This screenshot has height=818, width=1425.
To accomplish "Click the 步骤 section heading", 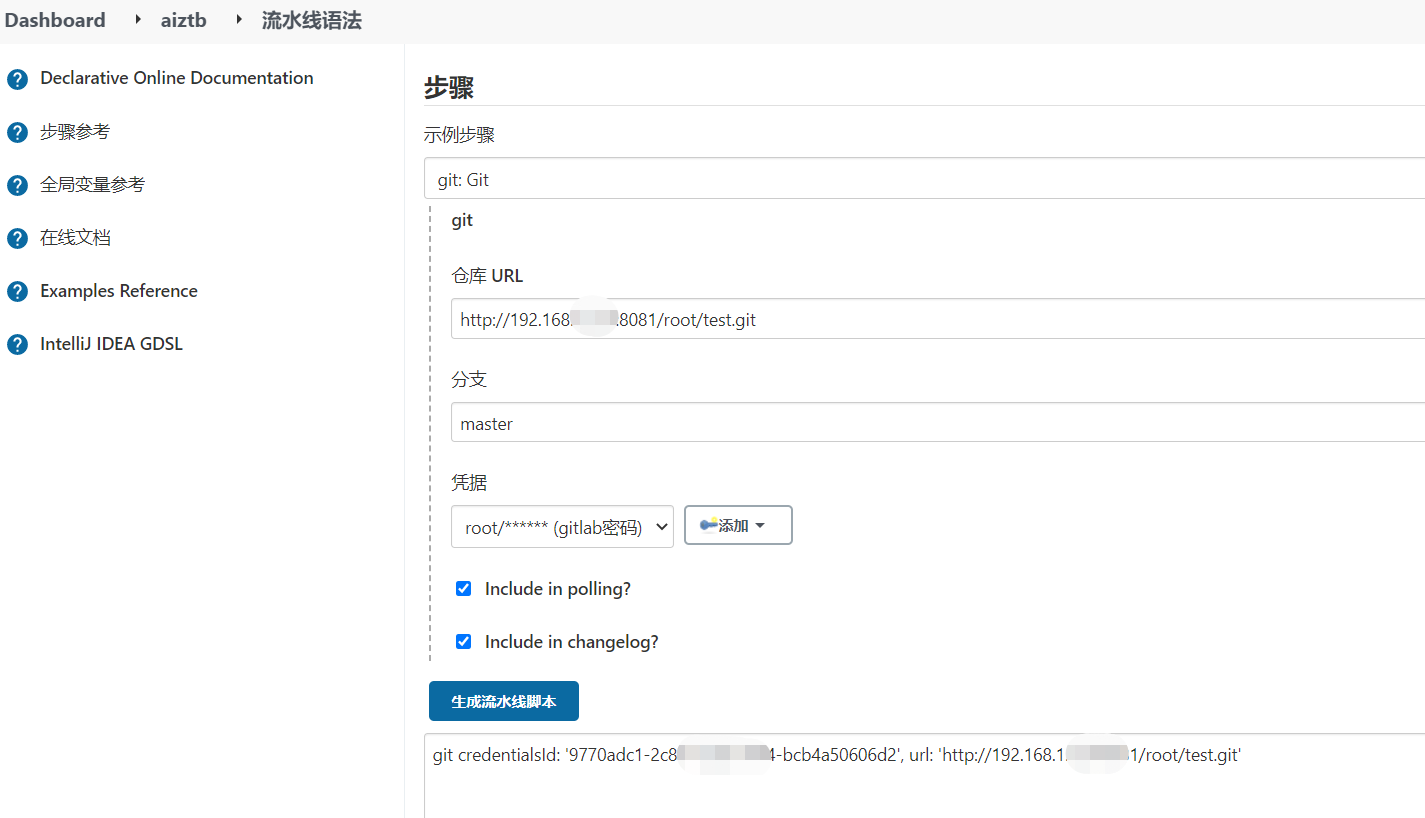I will pyautogui.click(x=449, y=88).
